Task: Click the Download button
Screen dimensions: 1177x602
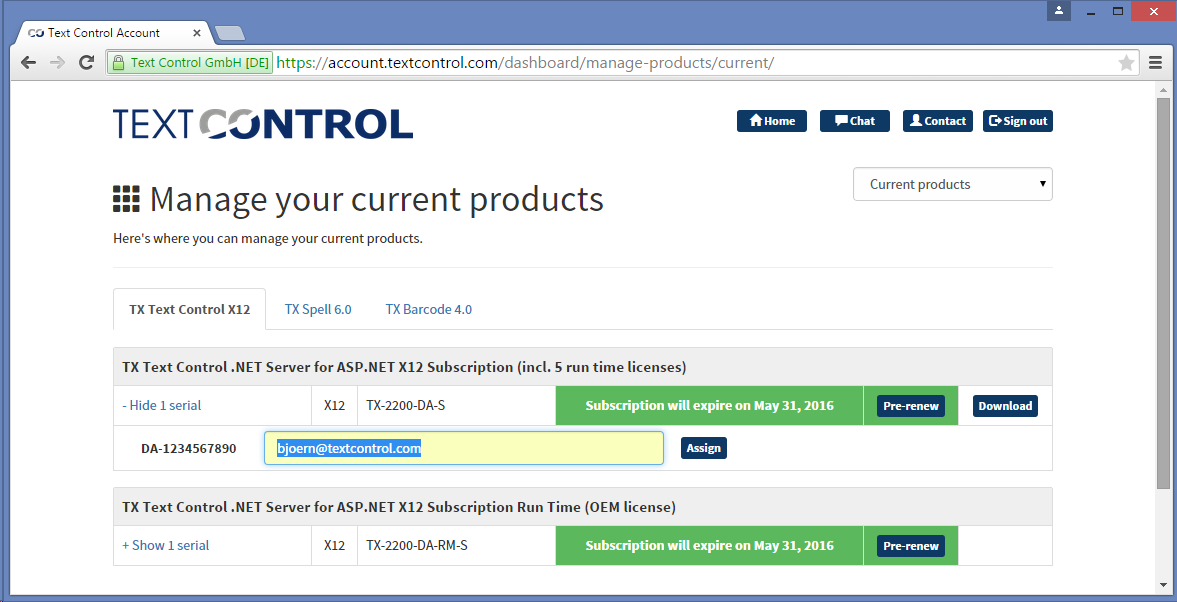Action: click(1005, 406)
